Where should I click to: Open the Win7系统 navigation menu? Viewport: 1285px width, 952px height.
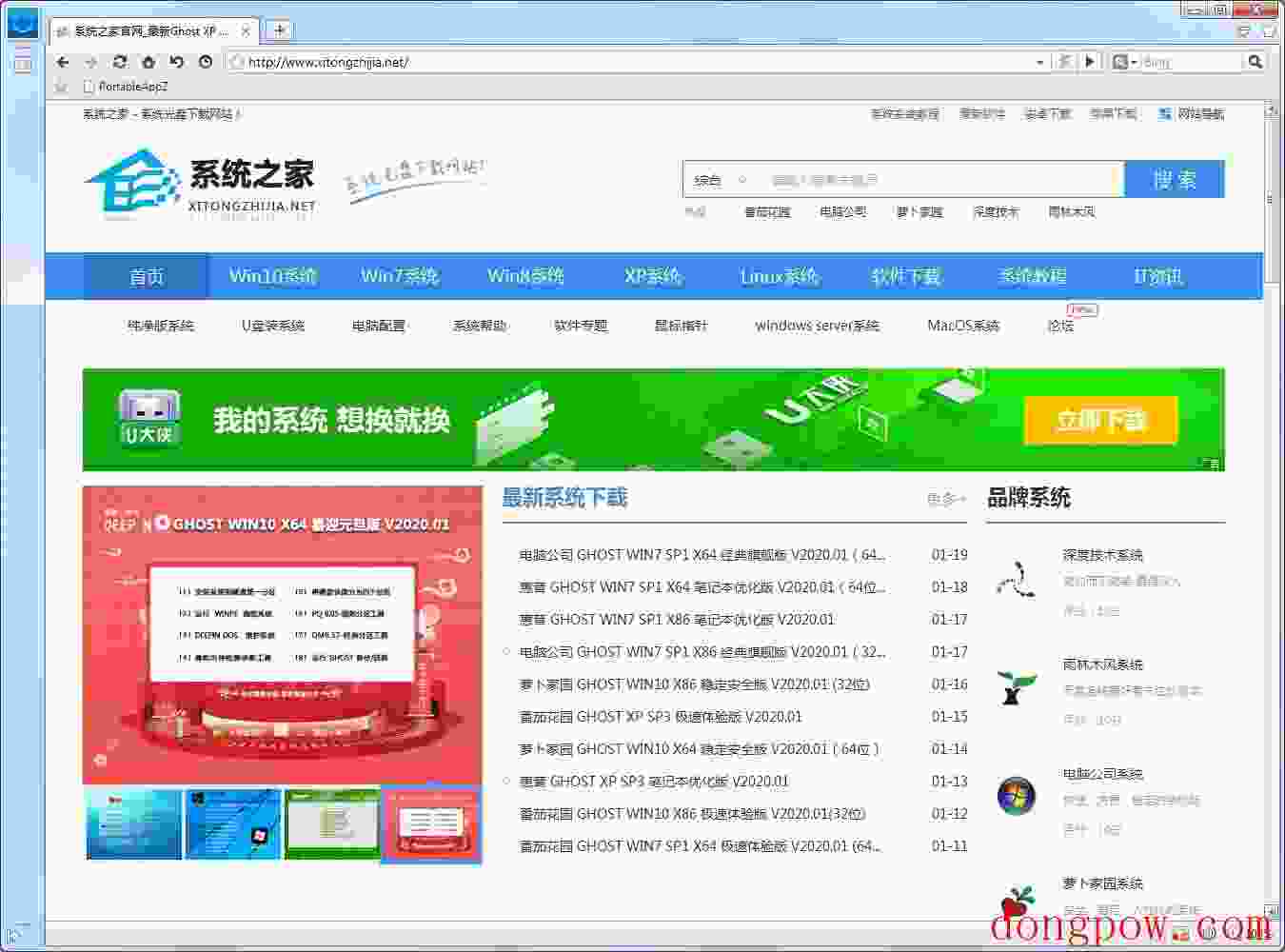(x=400, y=277)
